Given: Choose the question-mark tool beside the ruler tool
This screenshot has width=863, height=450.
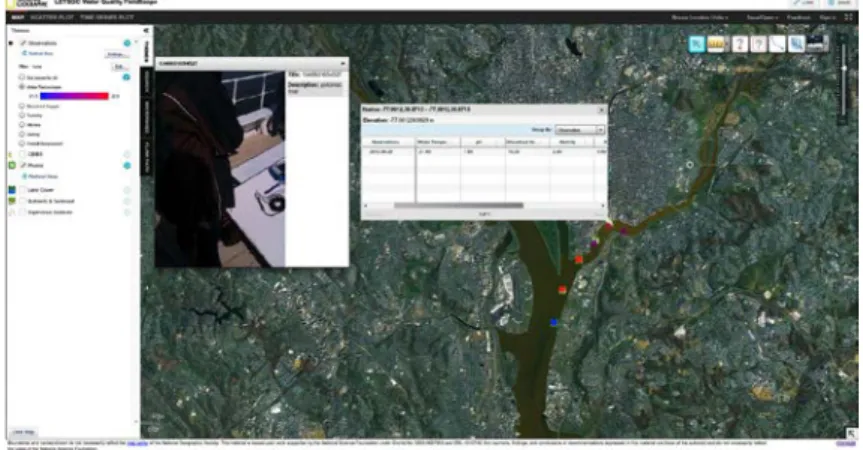Looking at the screenshot, I should point(740,44).
